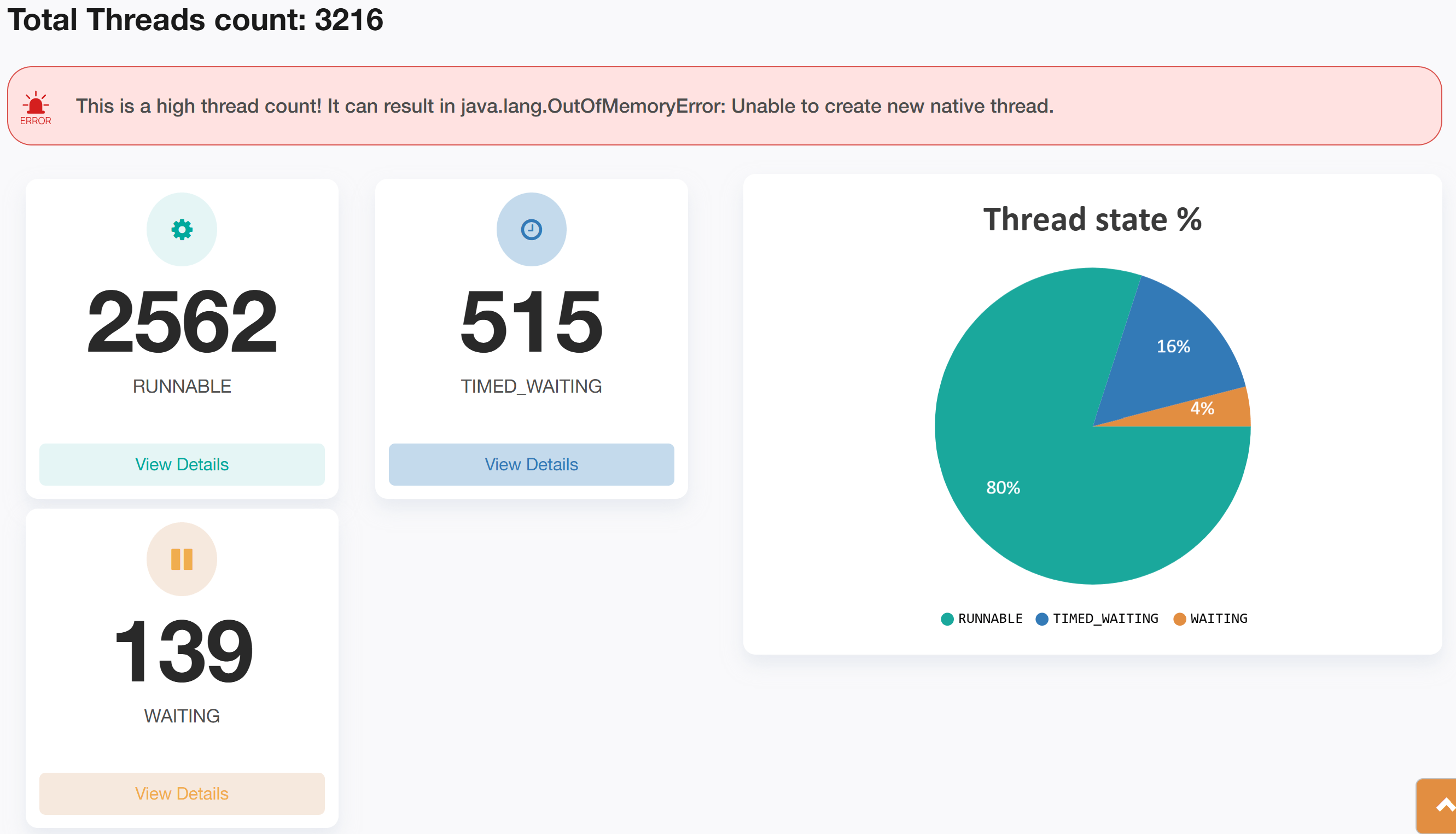The width and height of the screenshot is (1456, 834).
Task: Click the high thread count error message
Action: point(564,106)
